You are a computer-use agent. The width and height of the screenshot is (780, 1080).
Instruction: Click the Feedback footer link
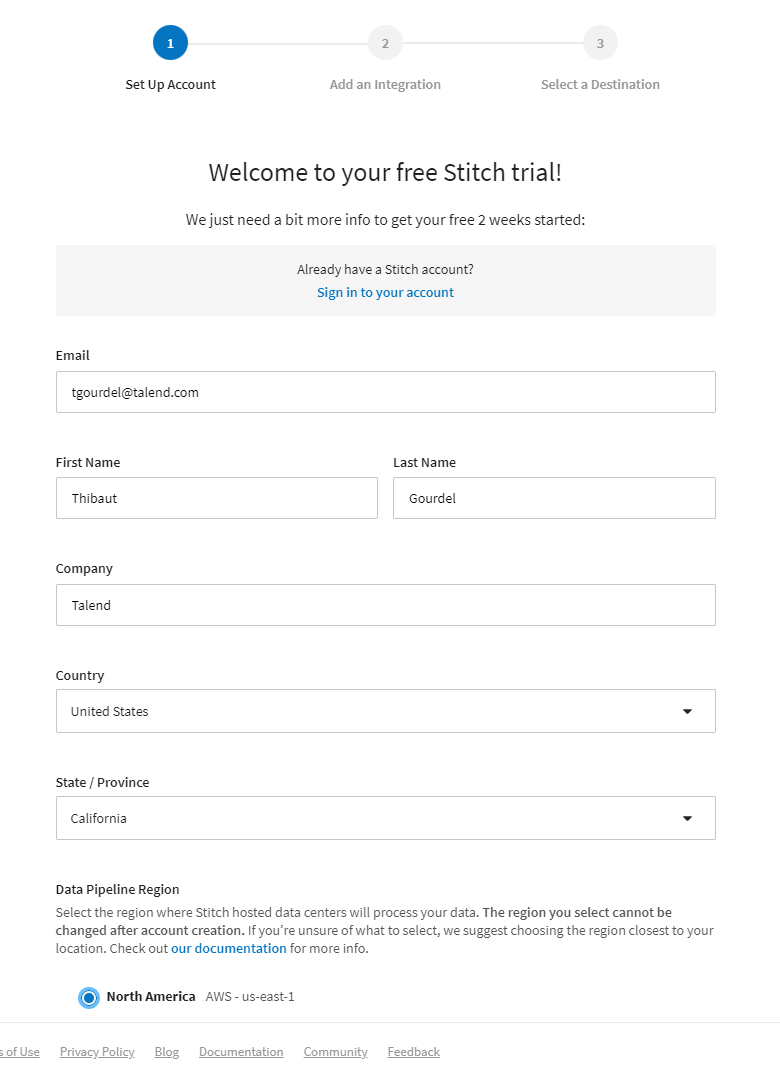[x=413, y=1051]
